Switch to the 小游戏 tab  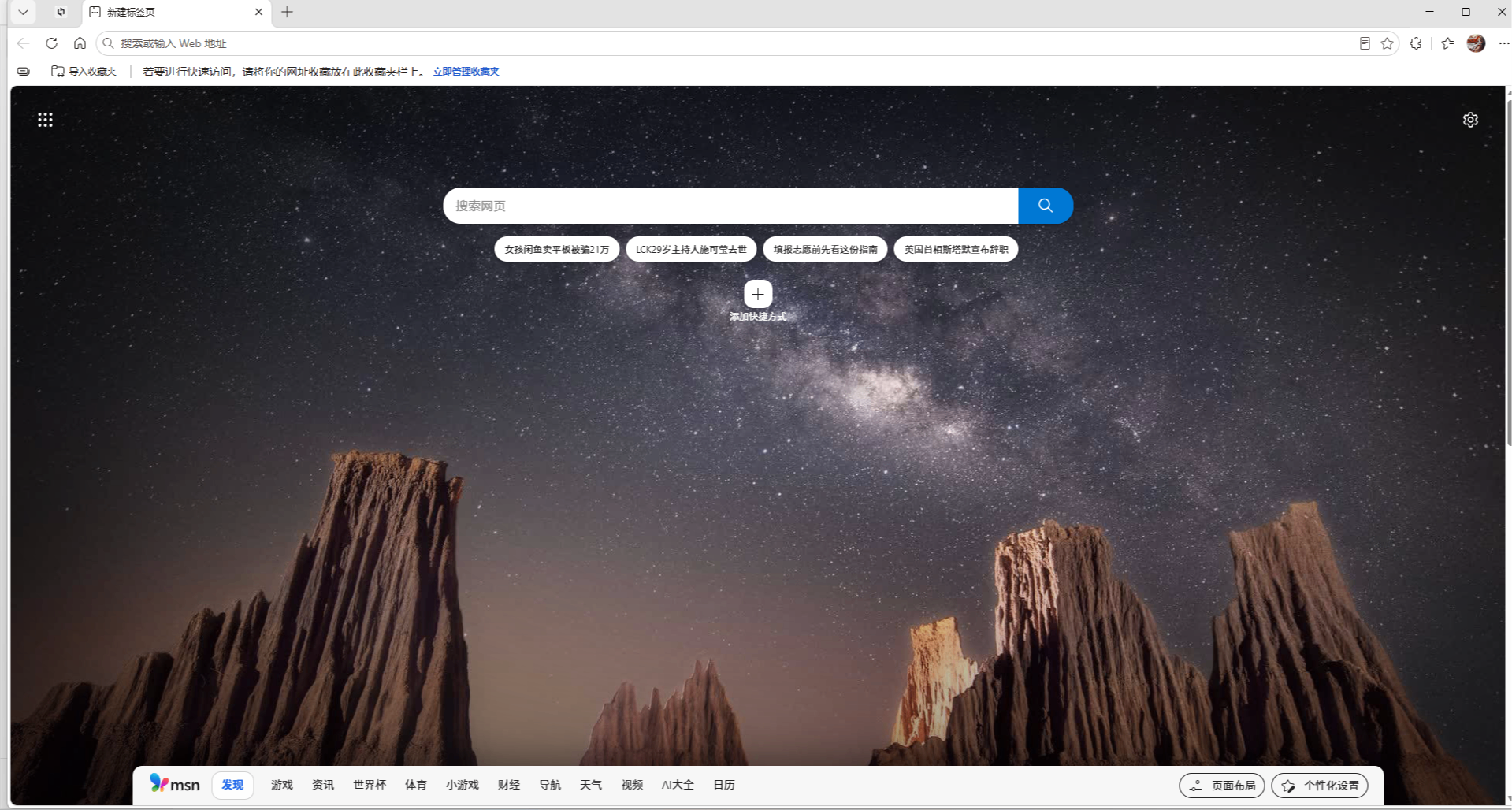click(x=462, y=785)
